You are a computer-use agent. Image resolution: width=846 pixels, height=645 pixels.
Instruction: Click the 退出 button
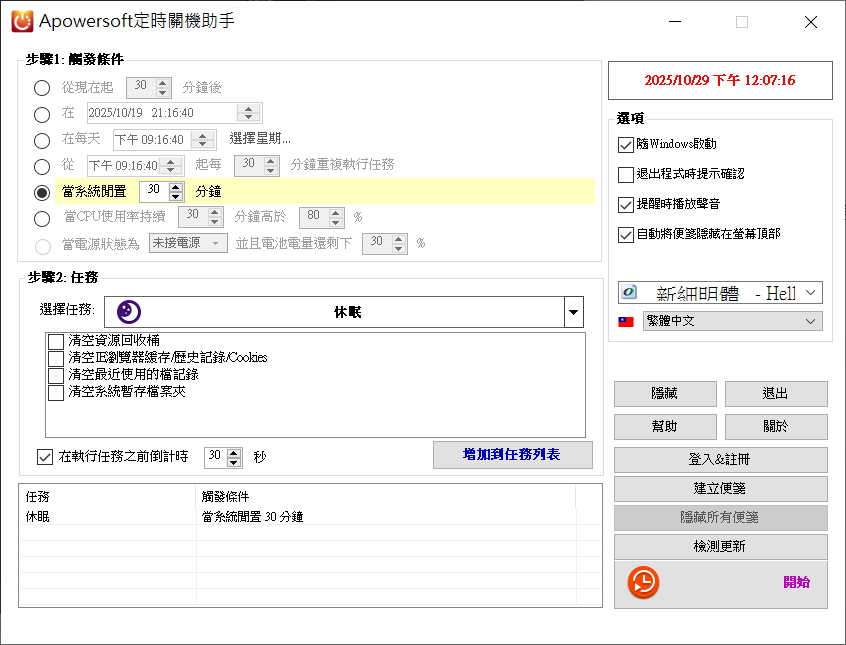coord(776,393)
